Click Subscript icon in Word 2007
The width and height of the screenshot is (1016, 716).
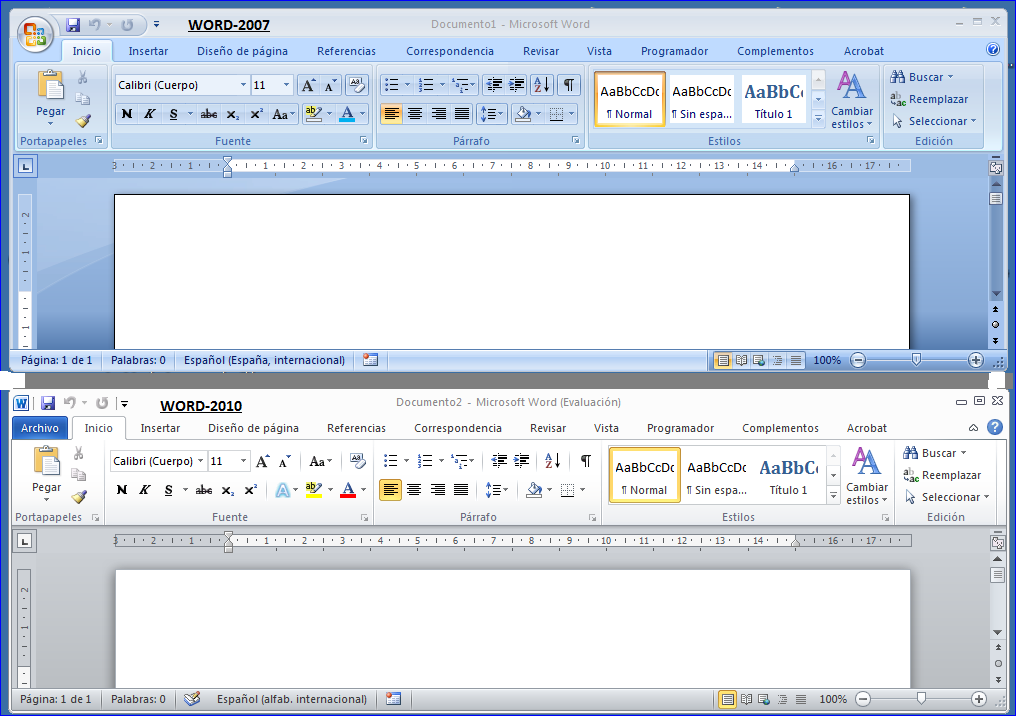[x=233, y=115]
